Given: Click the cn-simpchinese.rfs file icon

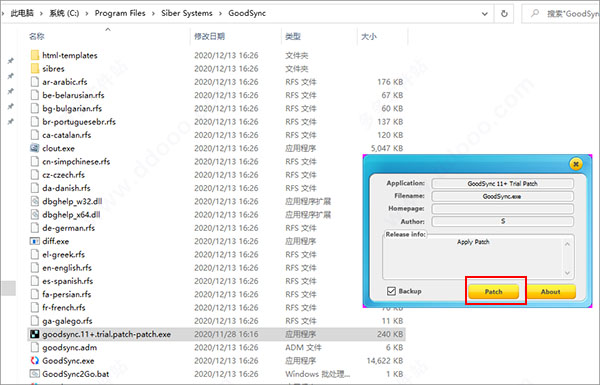Looking at the screenshot, I should coord(34,162).
